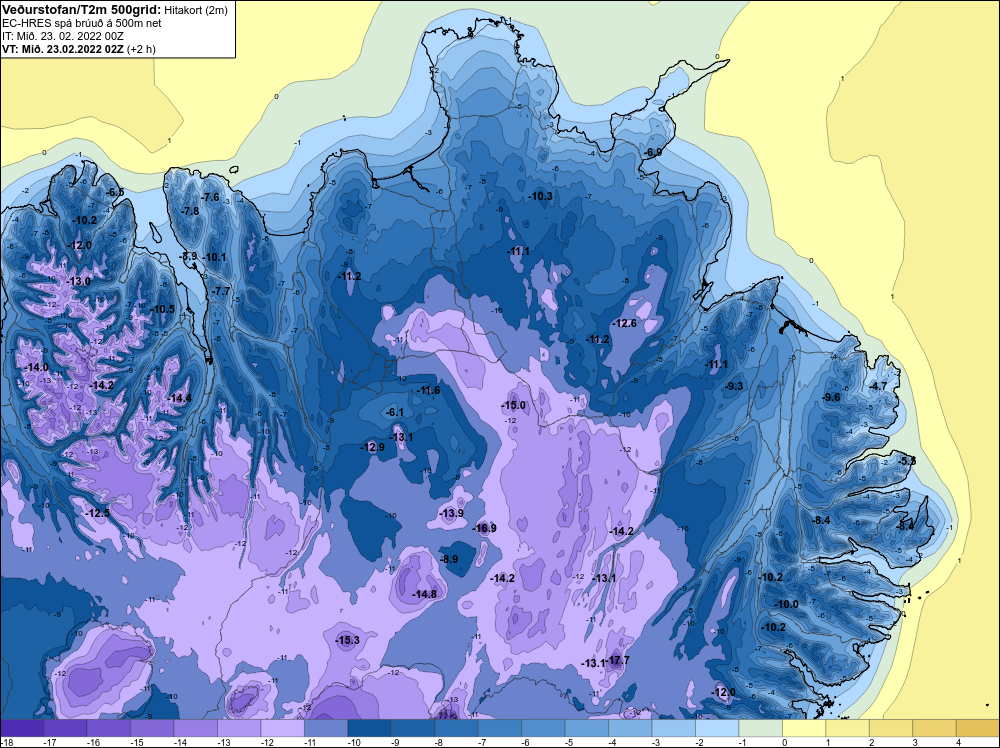This screenshot has width=1000, height=748.
Task: Click the 'IT: Mið. 23. 02. 2022 00Z' line
Action: [62, 36]
